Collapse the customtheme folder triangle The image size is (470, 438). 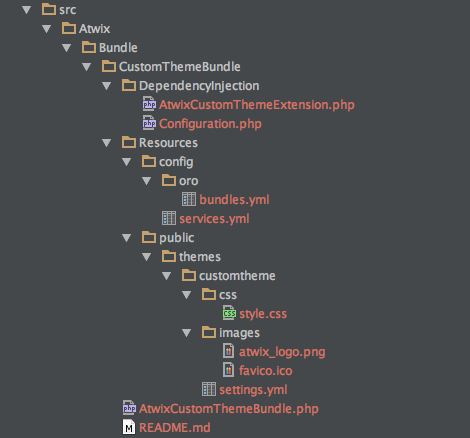click(x=167, y=276)
